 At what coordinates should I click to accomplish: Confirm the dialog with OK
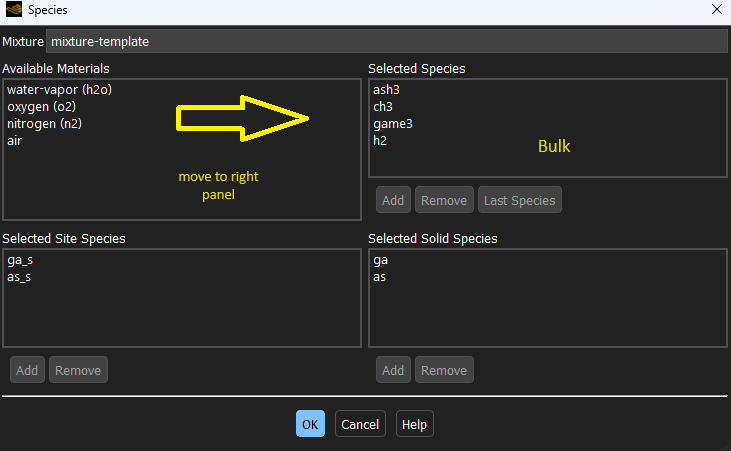[310, 424]
